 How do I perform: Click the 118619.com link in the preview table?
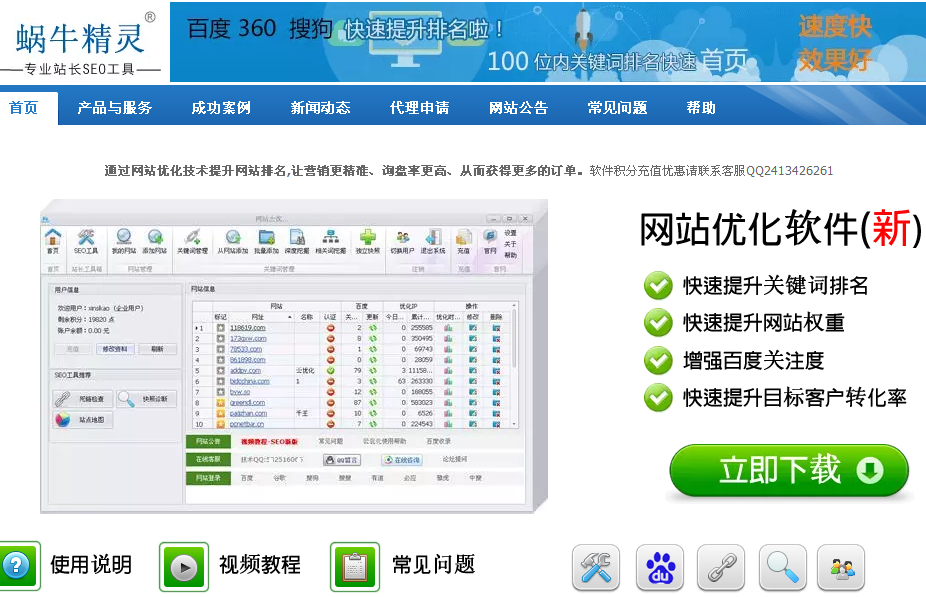tap(247, 328)
